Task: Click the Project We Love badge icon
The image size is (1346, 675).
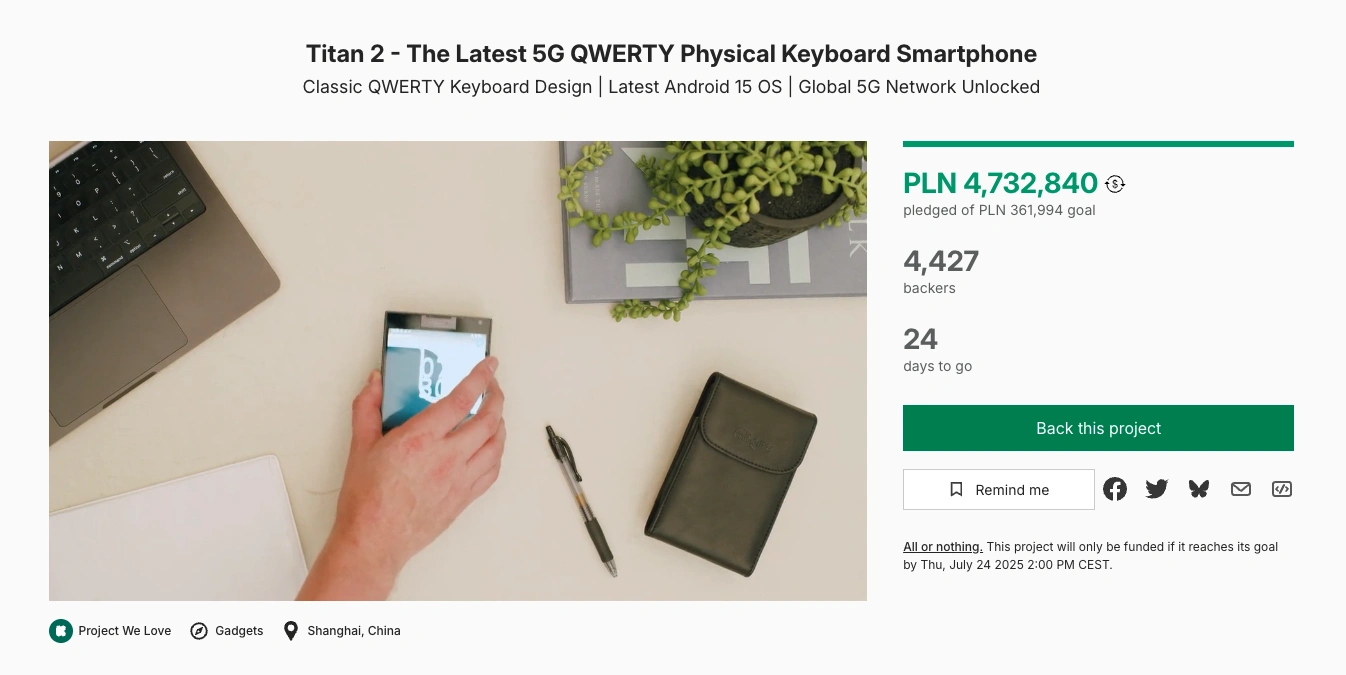Action: click(x=61, y=631)
